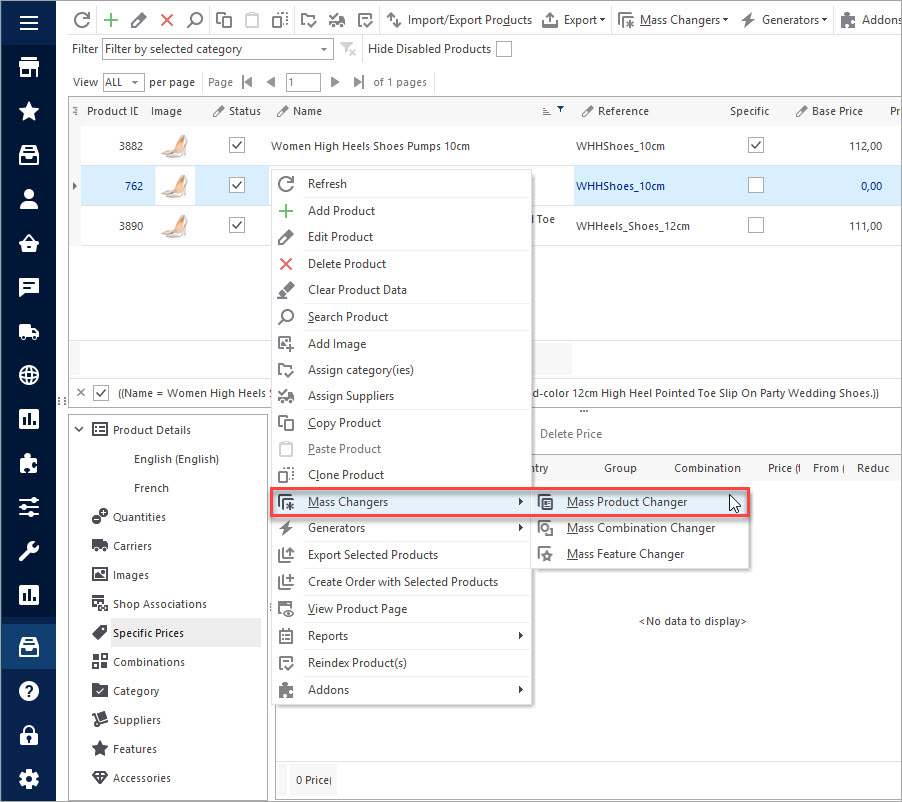This screenshot has height=802, width=902.
Task: Open the hamburger menu in sidebar
Action: pos(29,22)
